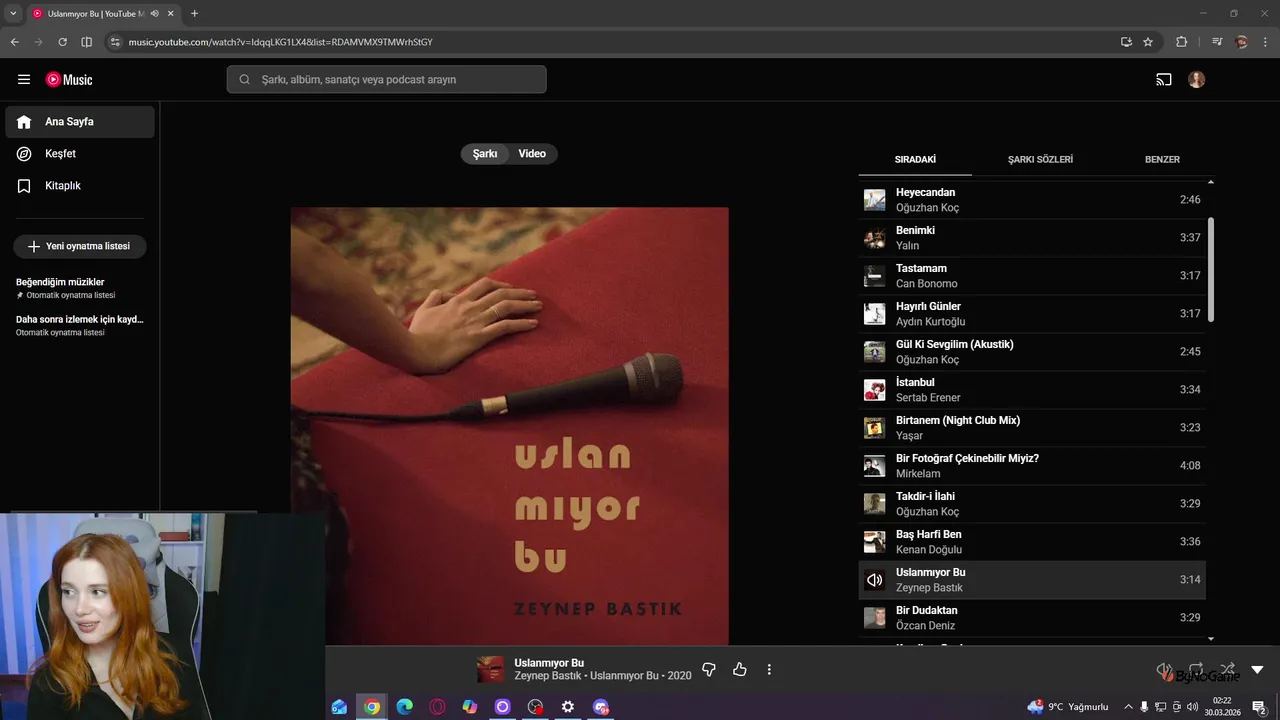Open Microsoft Edge from the taskbar
This screenshot has width=1280, height=720.
pyautogui.click(x=405, y=707)
